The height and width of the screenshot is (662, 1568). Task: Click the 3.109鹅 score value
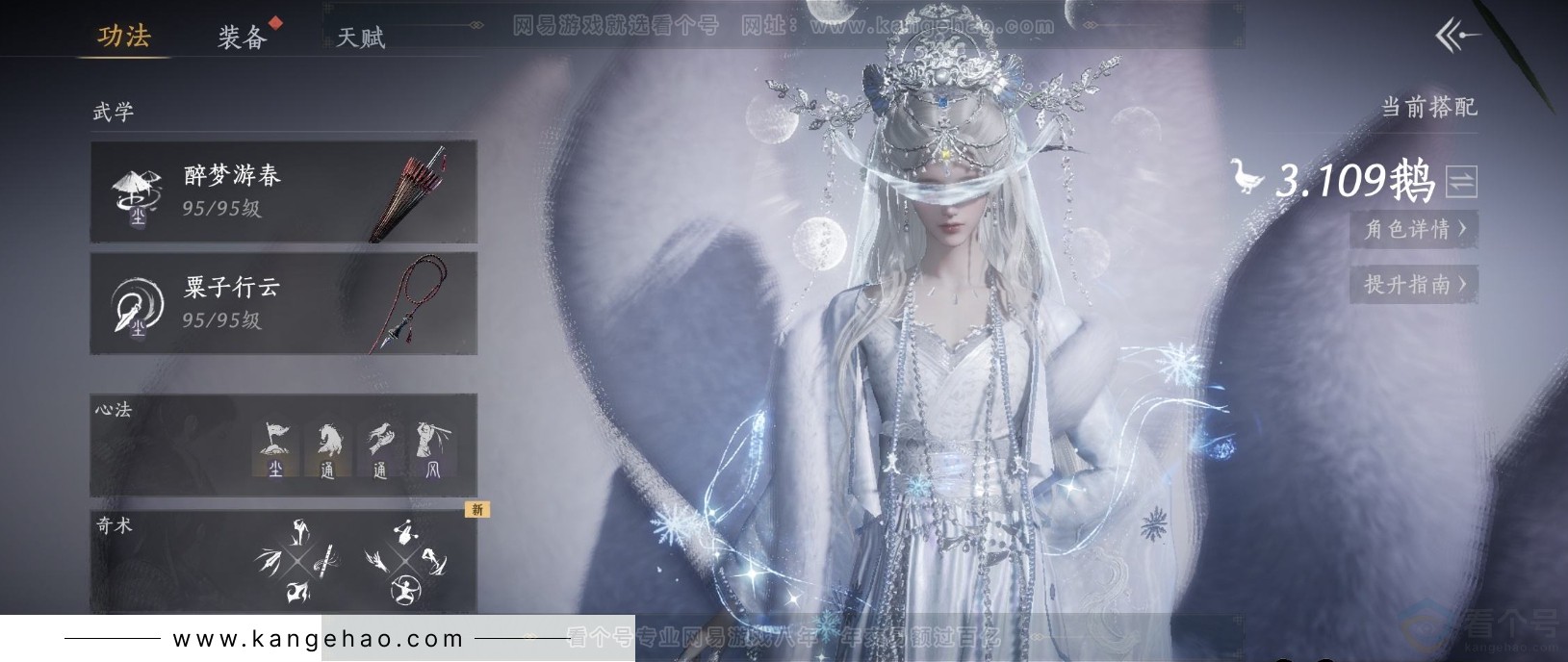[x=1355, y=180]
